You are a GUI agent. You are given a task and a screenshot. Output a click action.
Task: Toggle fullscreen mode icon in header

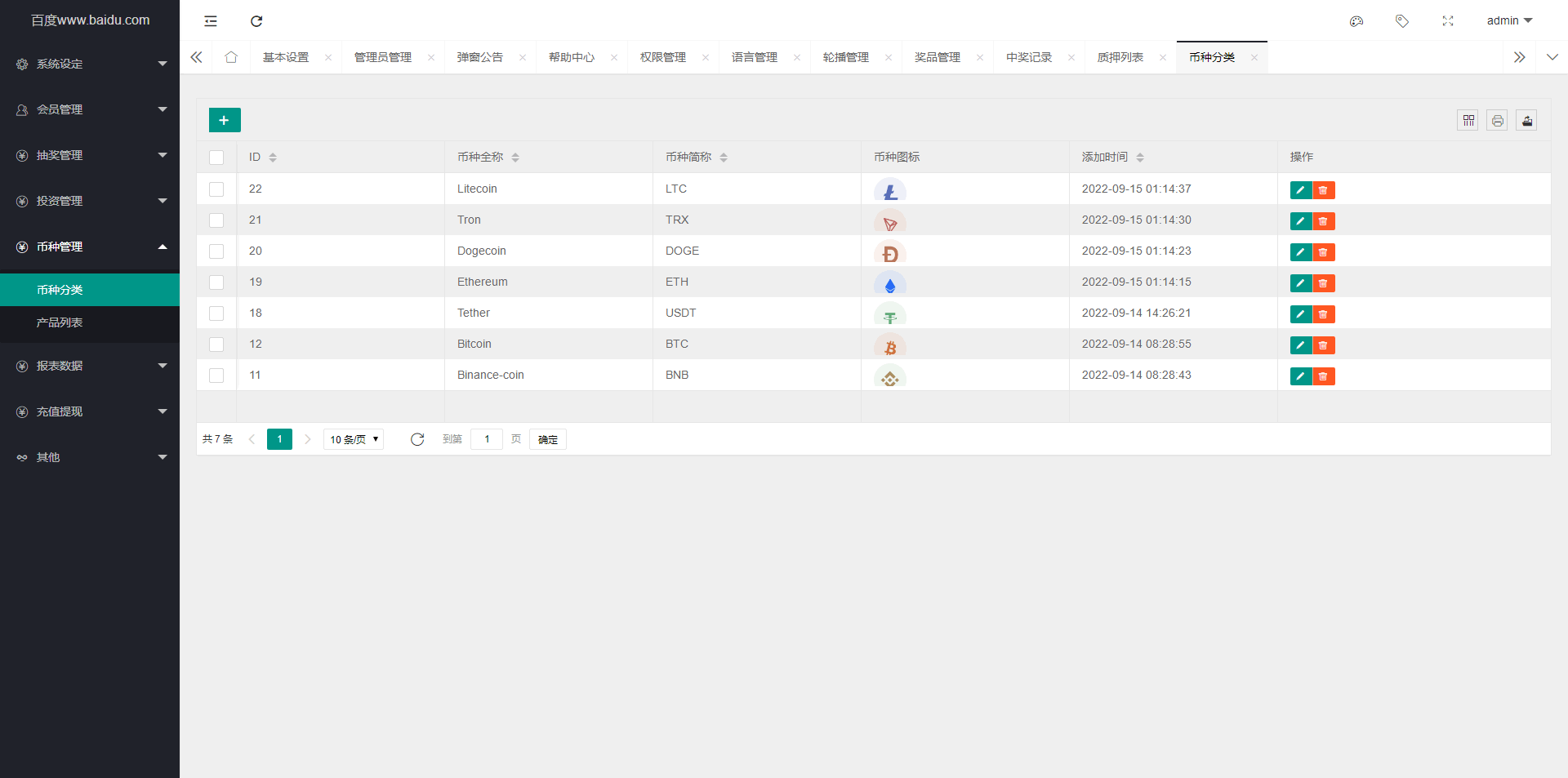(x=1448, y=21)
